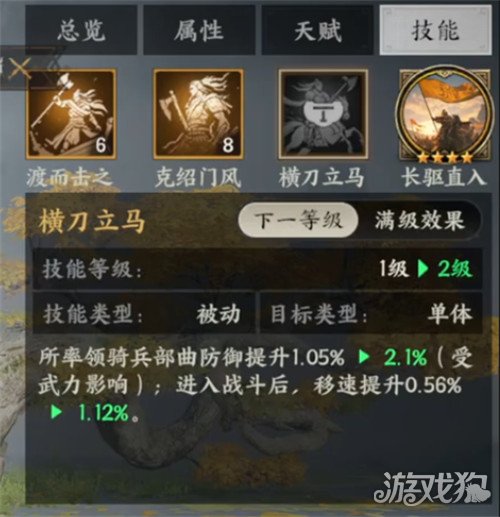
Task: Click the level 8 badge on 克绍门风
Action: [x=228, y=145]
